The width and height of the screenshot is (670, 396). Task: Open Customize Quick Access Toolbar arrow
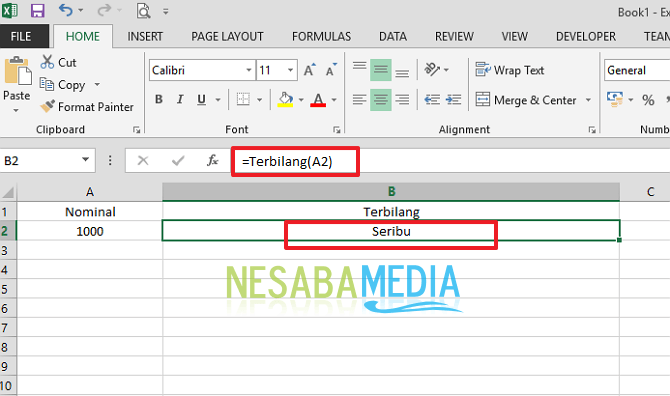point(165,12)
